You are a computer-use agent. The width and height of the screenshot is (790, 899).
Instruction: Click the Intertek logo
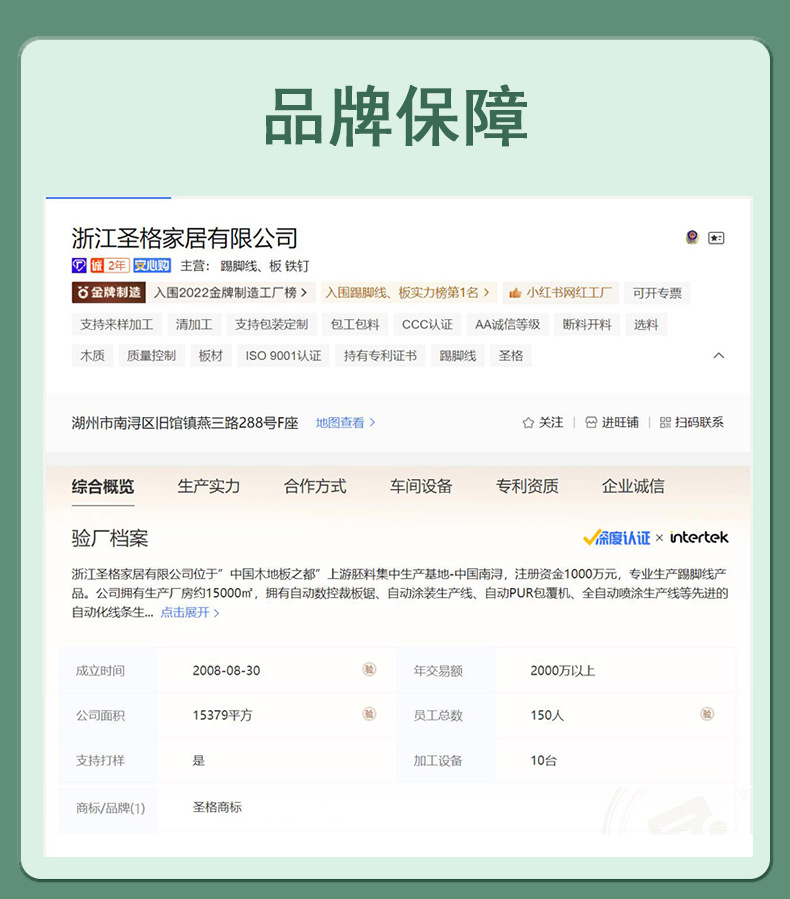(x=699, y=537)
